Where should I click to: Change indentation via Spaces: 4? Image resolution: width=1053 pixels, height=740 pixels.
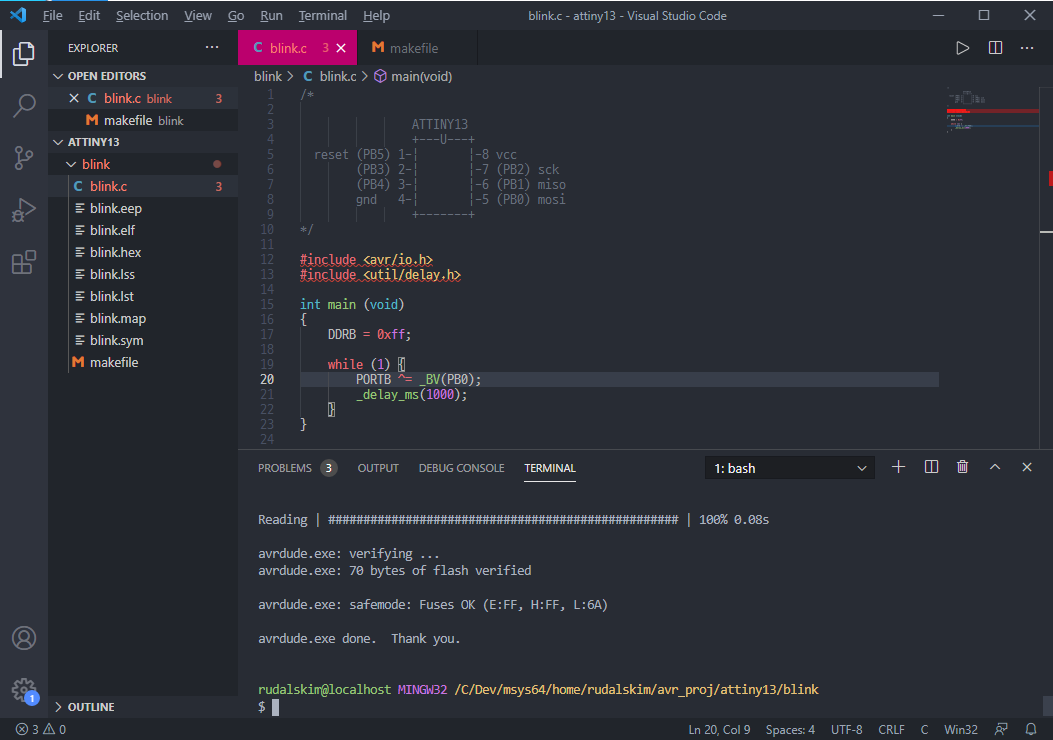pyautogui.click(x=790, y=729)
